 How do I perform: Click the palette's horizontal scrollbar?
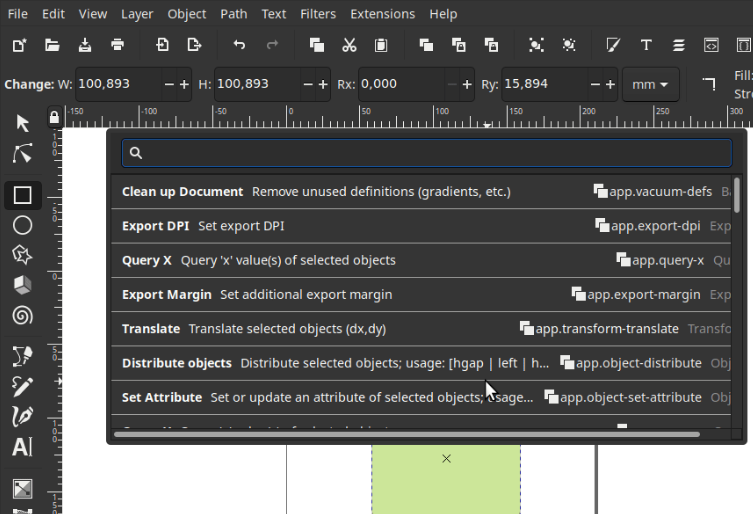click(x=407, y=434)
